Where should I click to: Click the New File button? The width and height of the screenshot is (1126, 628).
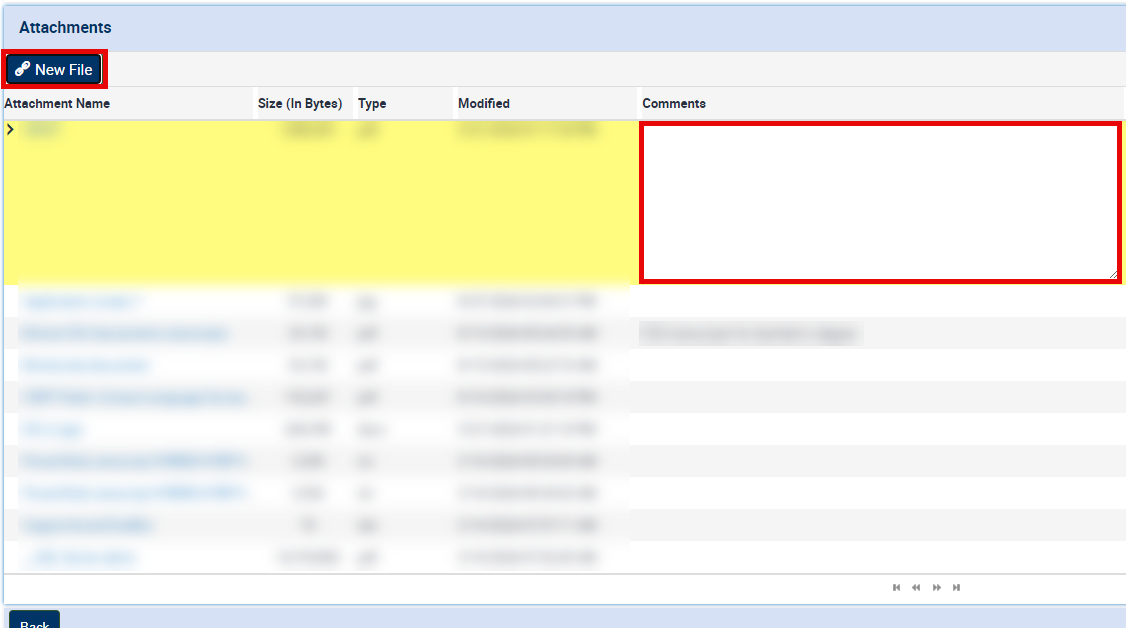click(54, 70)
